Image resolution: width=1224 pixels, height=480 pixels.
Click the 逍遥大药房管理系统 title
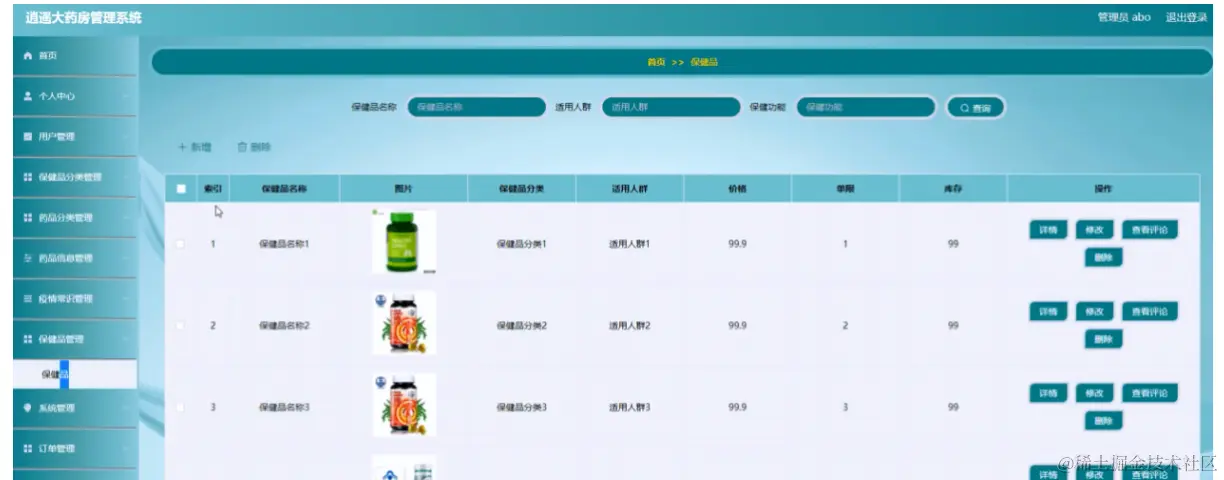[x=83, y=18]
